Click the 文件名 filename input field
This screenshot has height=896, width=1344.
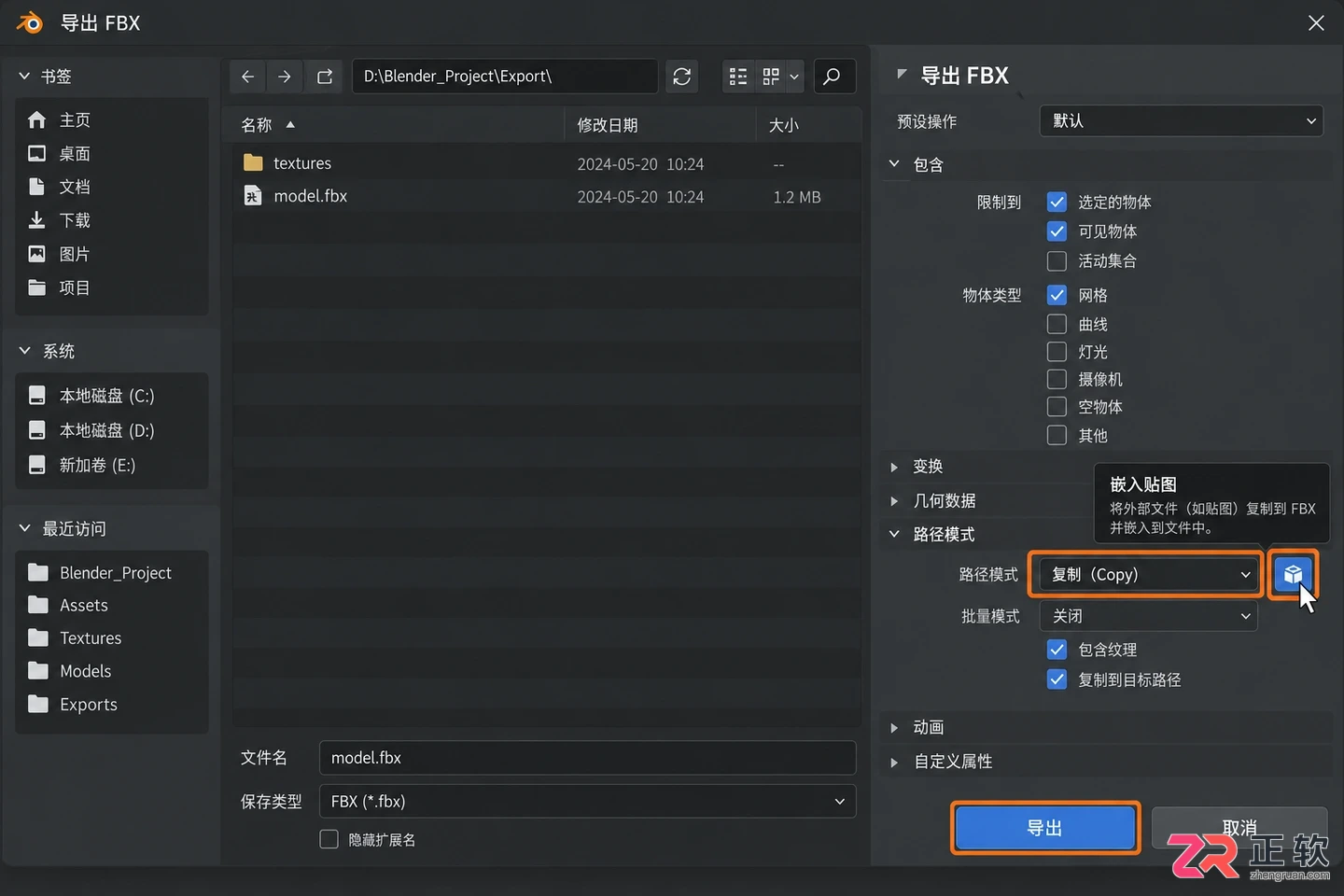(587, 758)
